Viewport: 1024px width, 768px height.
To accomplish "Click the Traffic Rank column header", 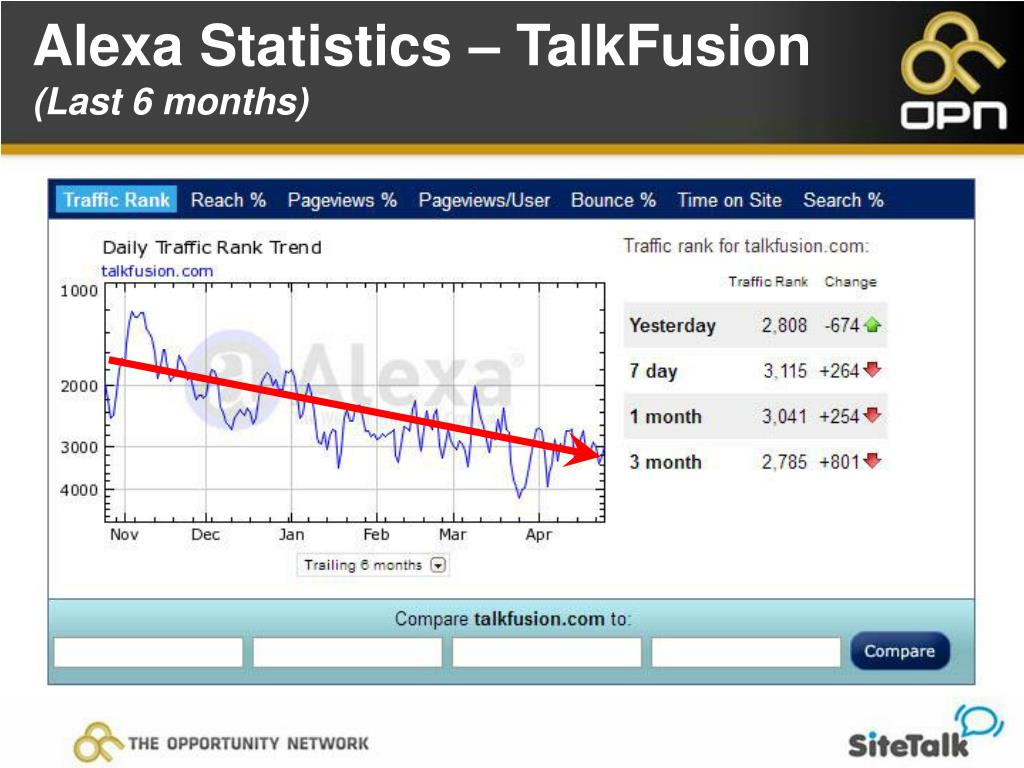I will 768,281.
